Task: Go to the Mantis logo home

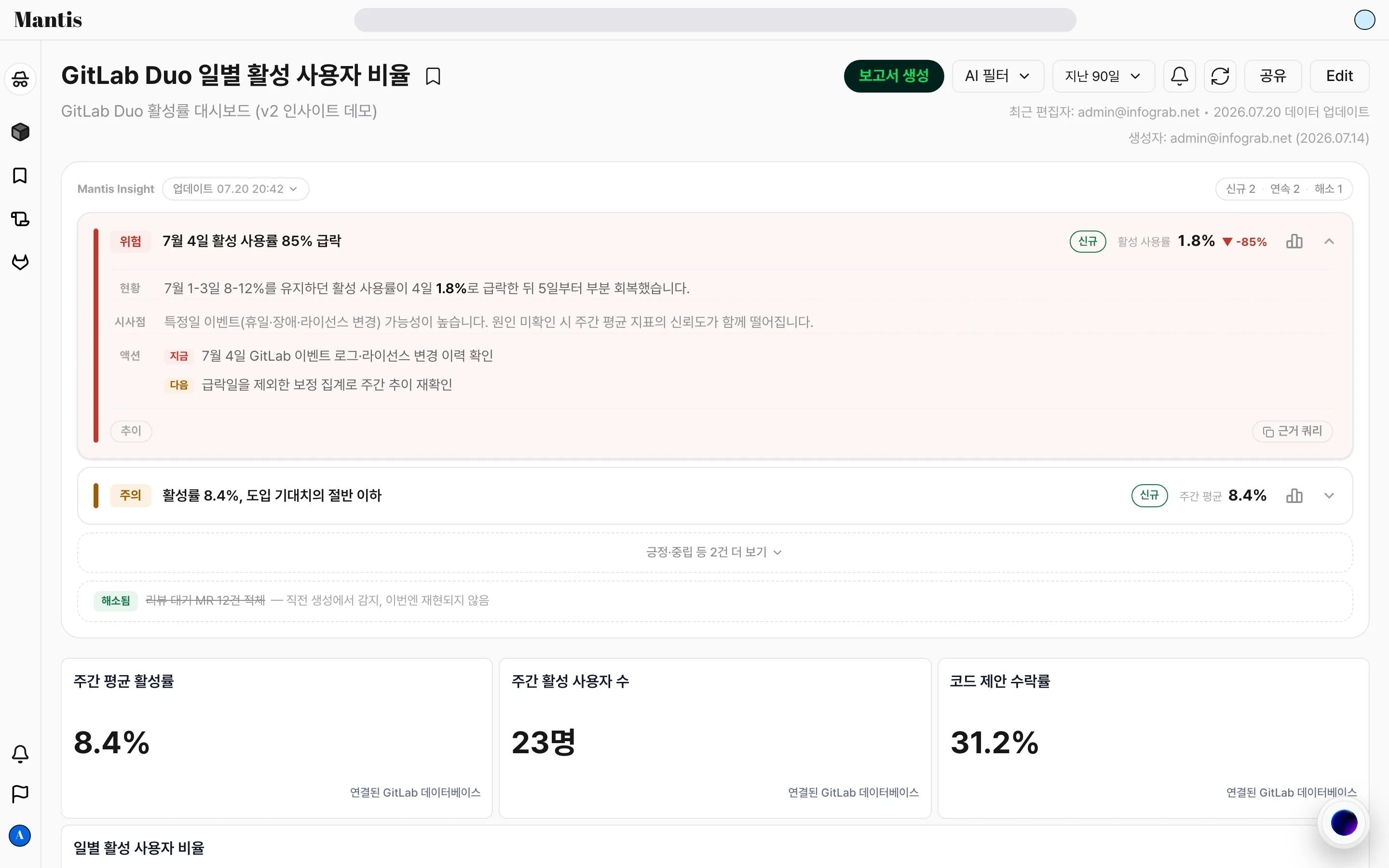Action: point(48,20)
